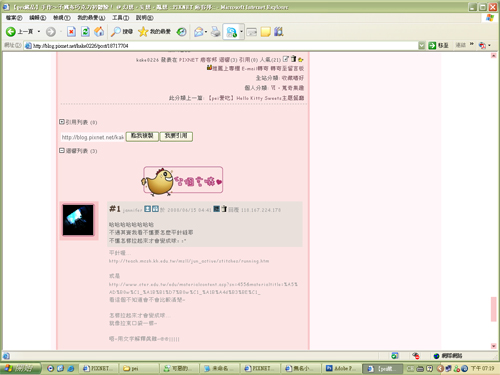Click the last toolbar icon beside yellow note
Screen dimensions: 500x375
[x=279, y=32]
